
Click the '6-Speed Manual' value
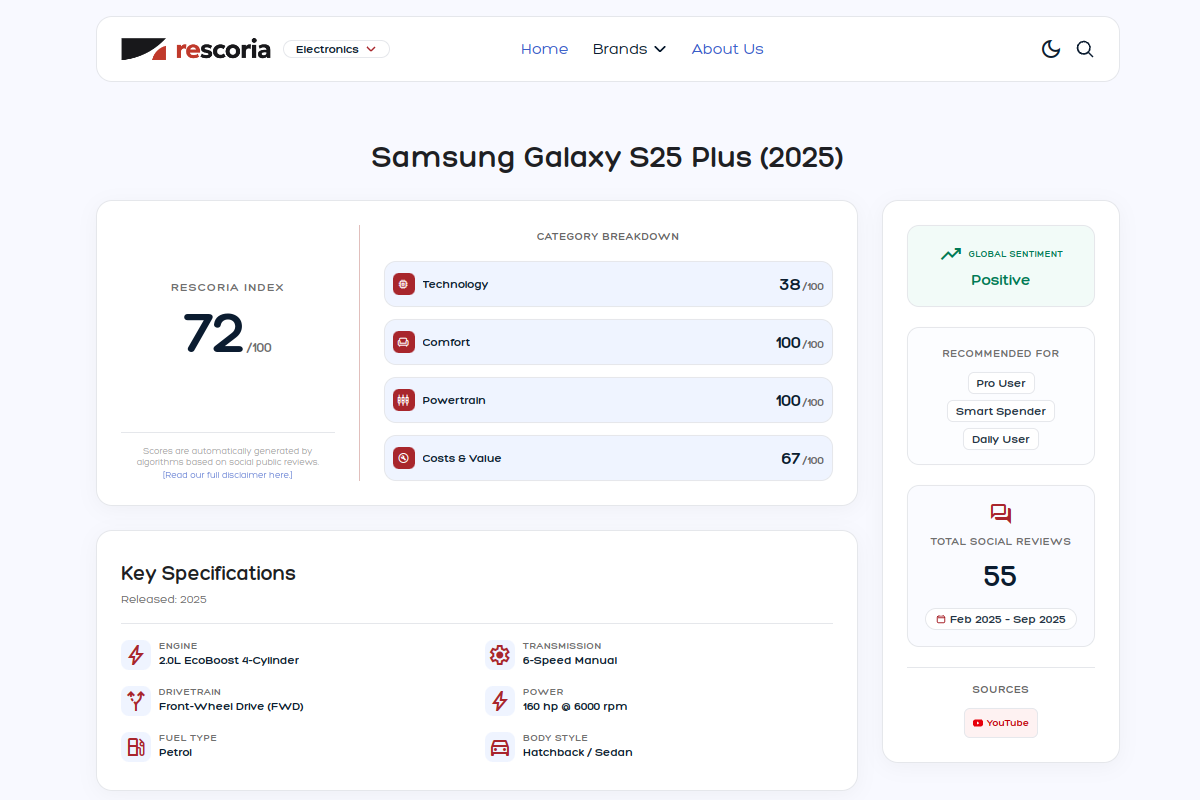[570, 661]
